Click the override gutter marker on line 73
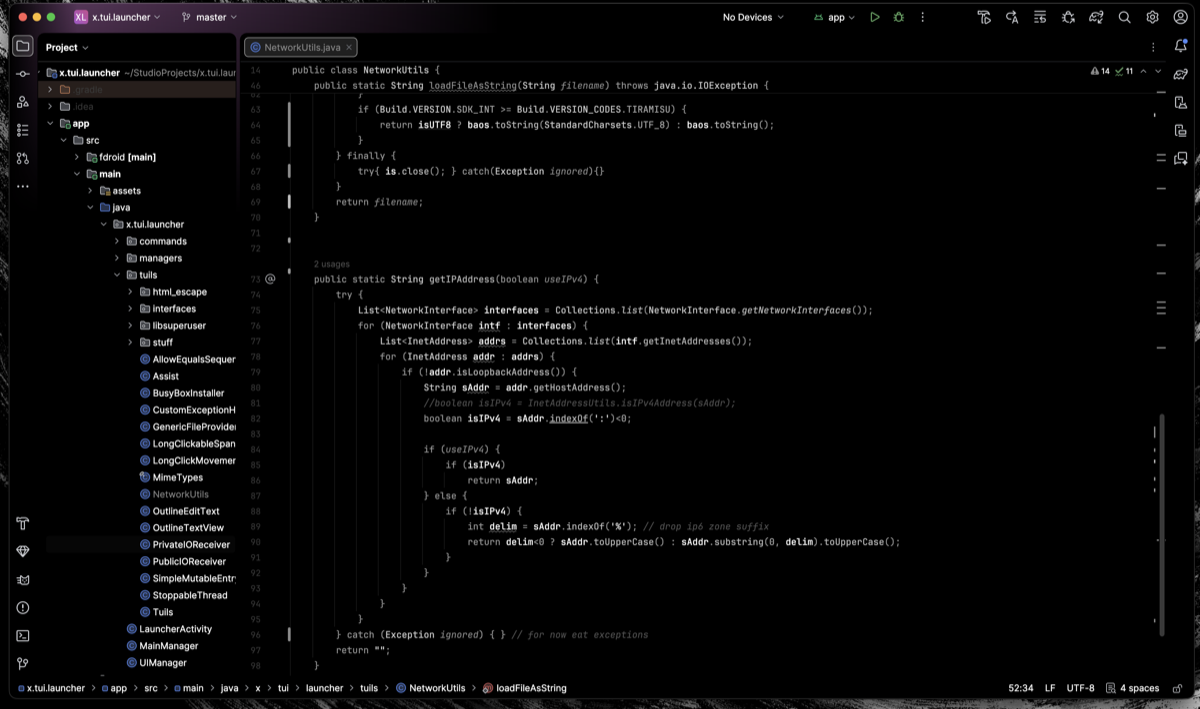Viewport: 1200px width, 709px height. click(270, 279)
